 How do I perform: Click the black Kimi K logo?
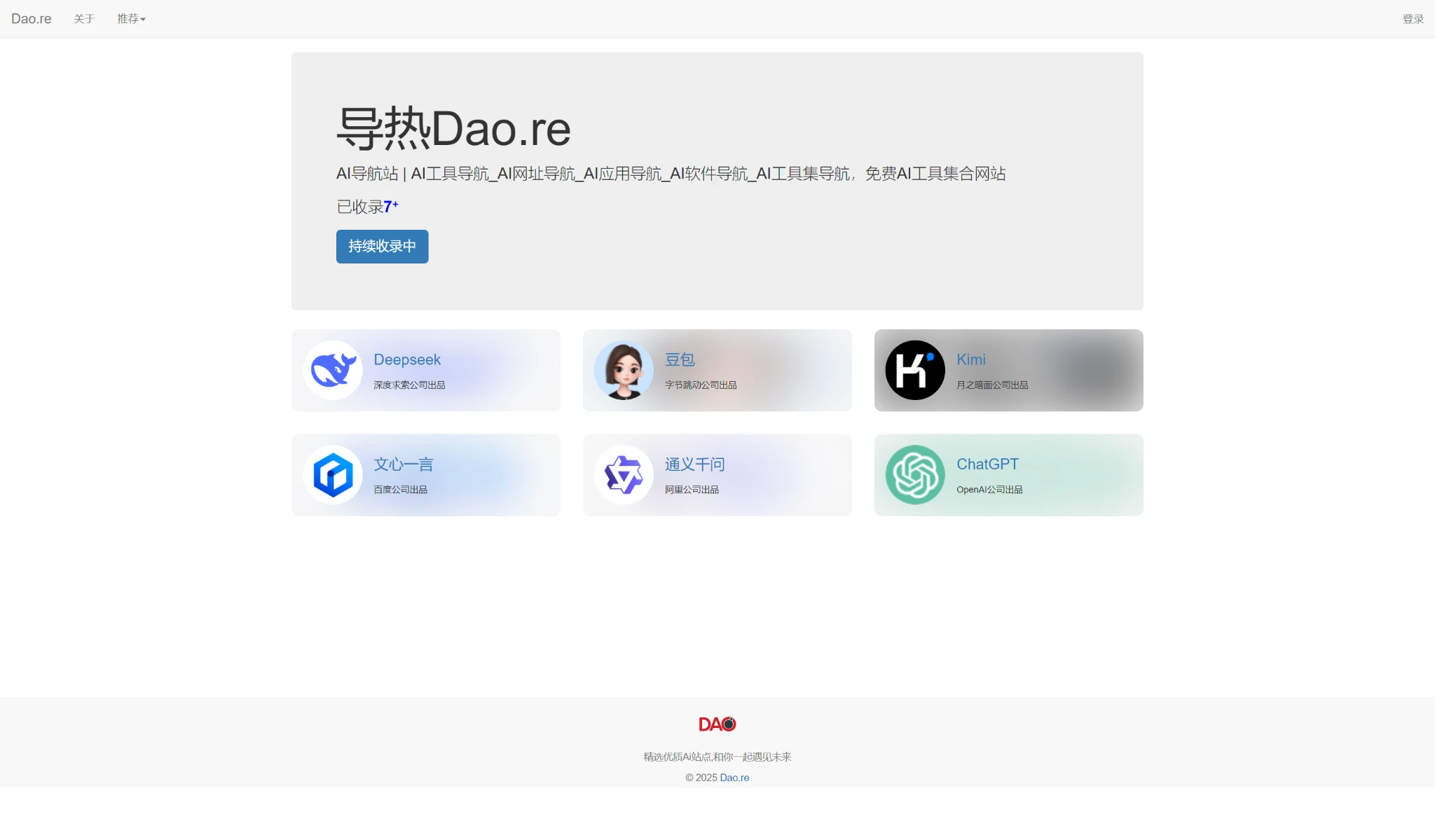pos(915,370)
